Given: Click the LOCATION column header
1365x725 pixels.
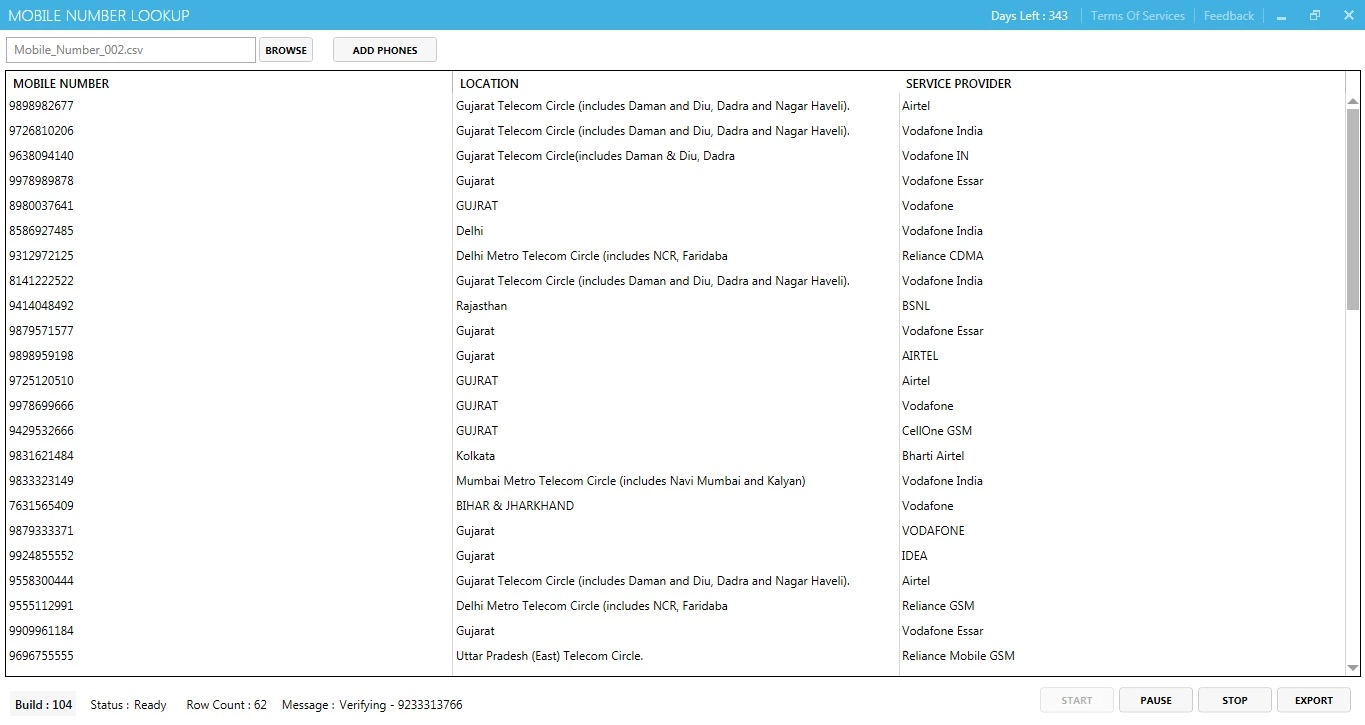Looking at the screenshot, I should coord(489,84).
